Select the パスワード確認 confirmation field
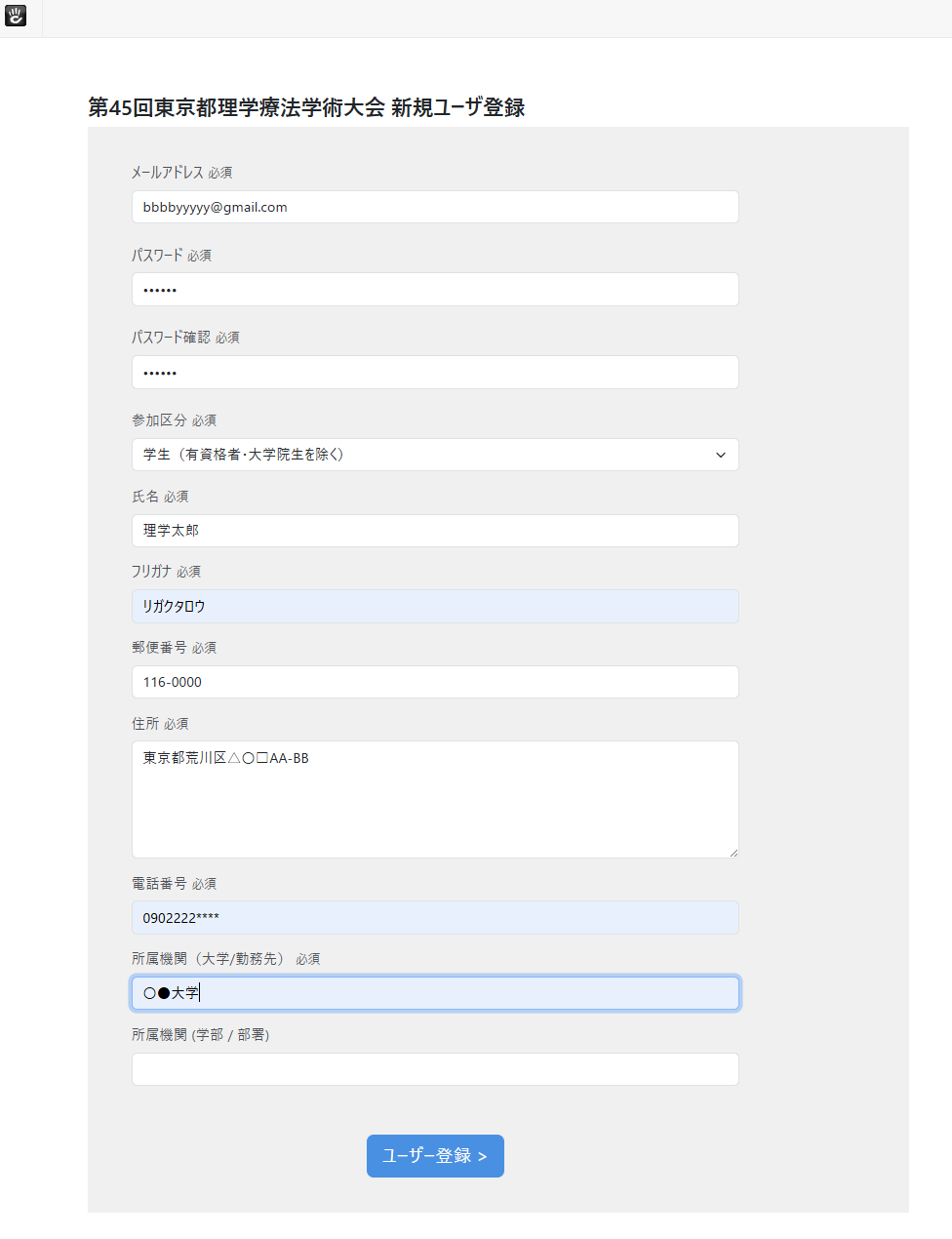 pos(435,373)
